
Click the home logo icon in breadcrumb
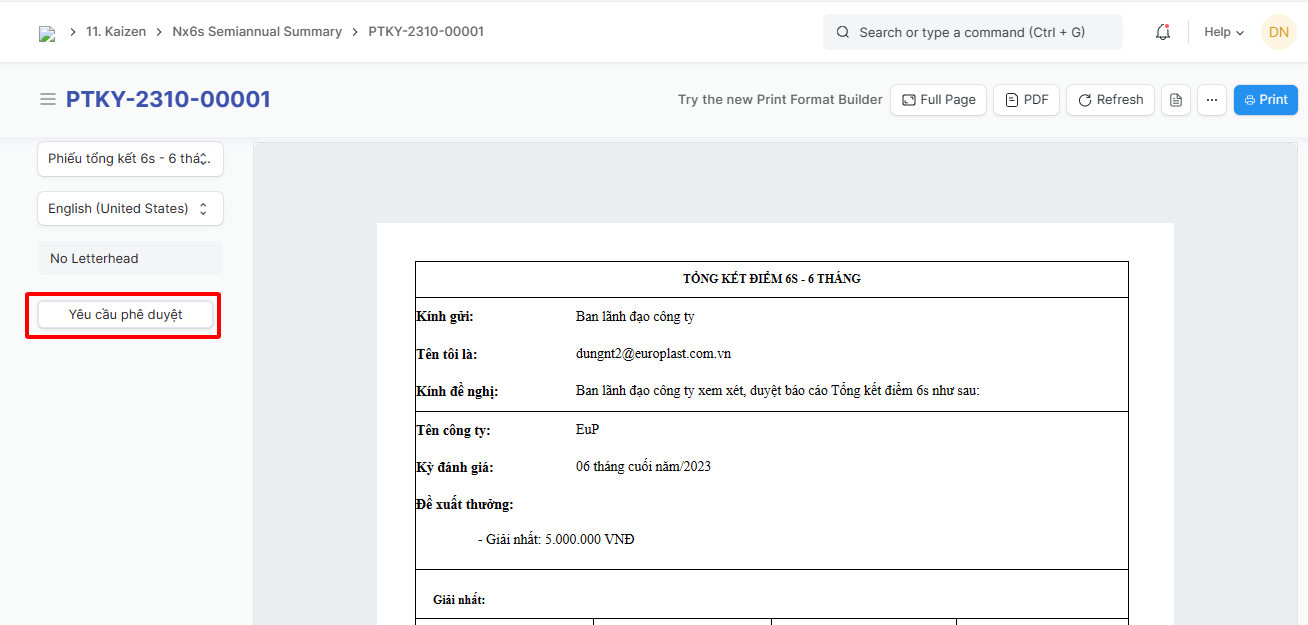pyautogui.click(x=47, y=33)
